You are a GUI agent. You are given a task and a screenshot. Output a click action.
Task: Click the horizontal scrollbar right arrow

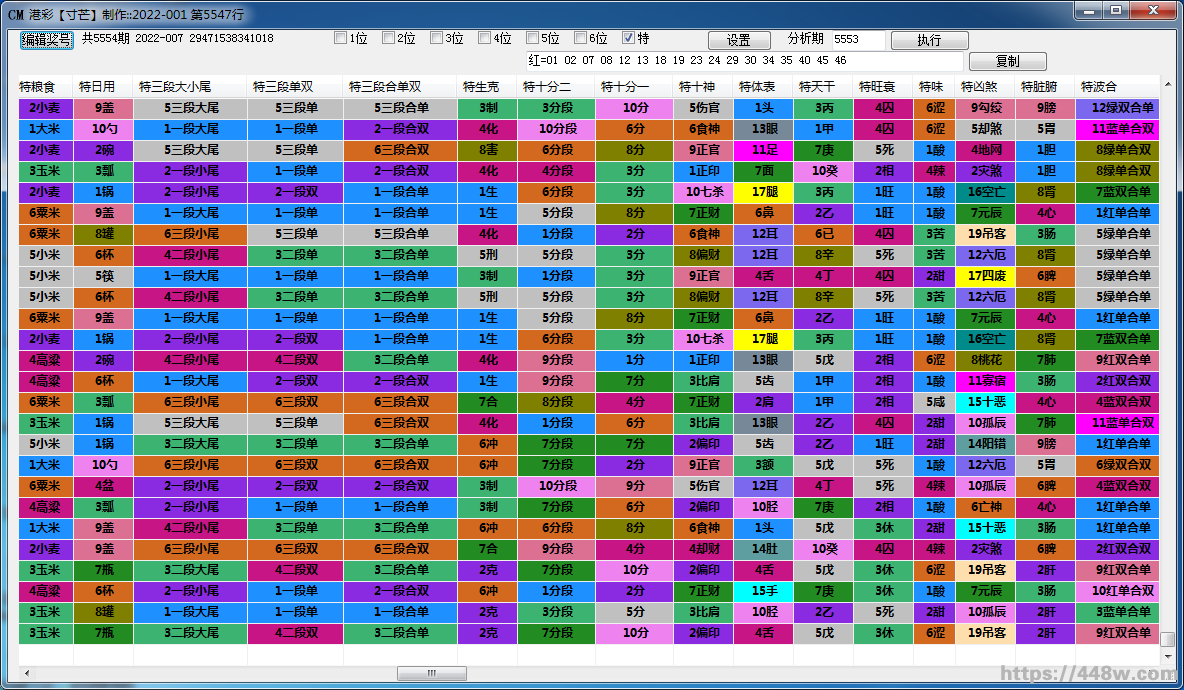(x=1153, y=673)
